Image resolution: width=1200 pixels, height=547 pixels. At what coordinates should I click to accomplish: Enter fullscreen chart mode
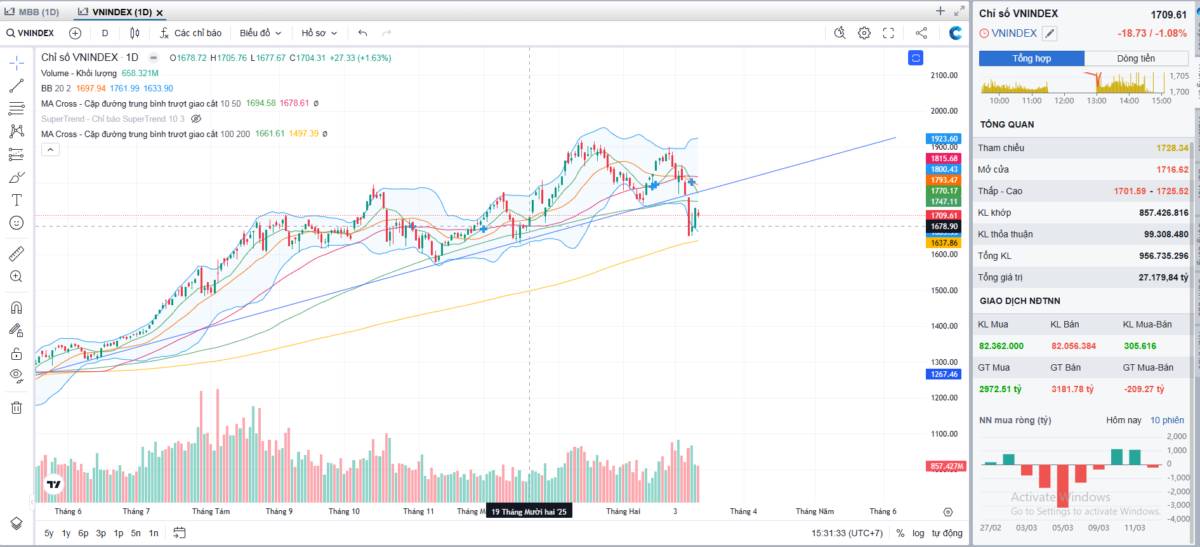point(888,33)
